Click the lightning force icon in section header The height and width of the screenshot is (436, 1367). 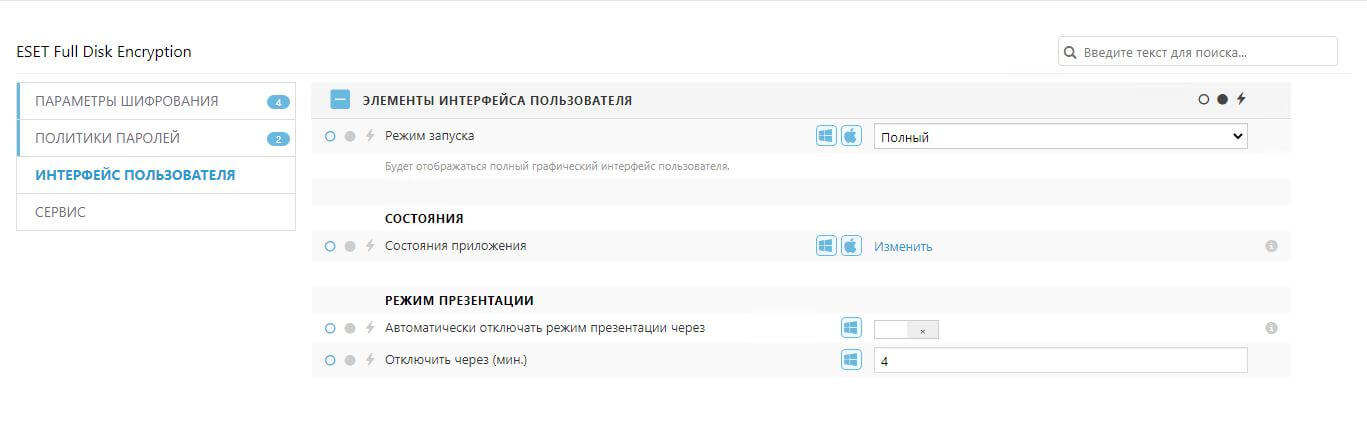click(1241, 99)
